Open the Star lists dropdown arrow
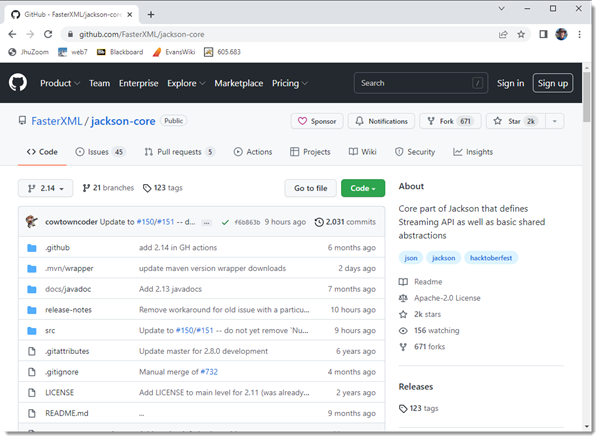600x440 pixels. click(554, 121)
